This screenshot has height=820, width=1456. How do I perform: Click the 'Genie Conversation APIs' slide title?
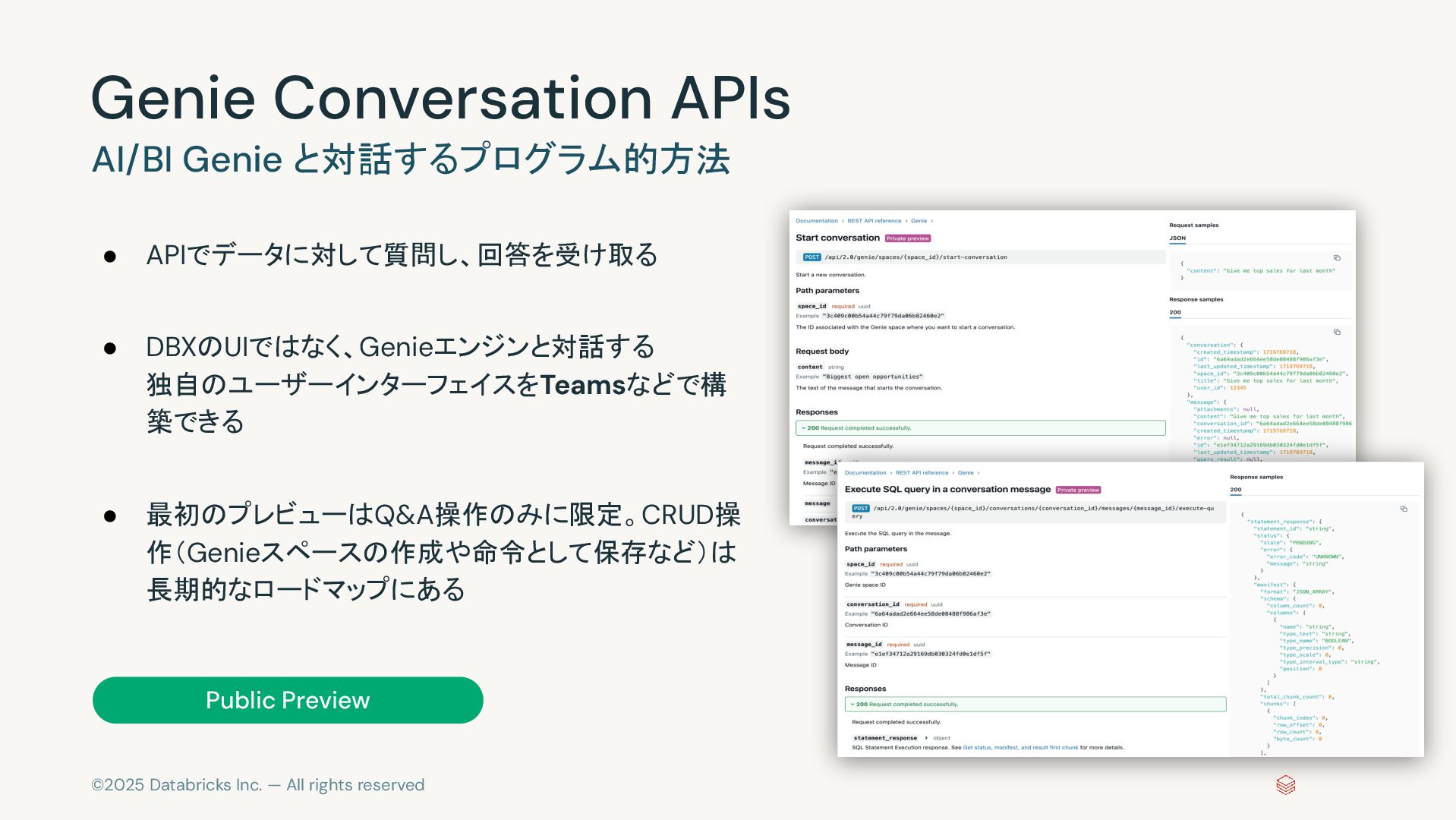click(x=440, y=98)
